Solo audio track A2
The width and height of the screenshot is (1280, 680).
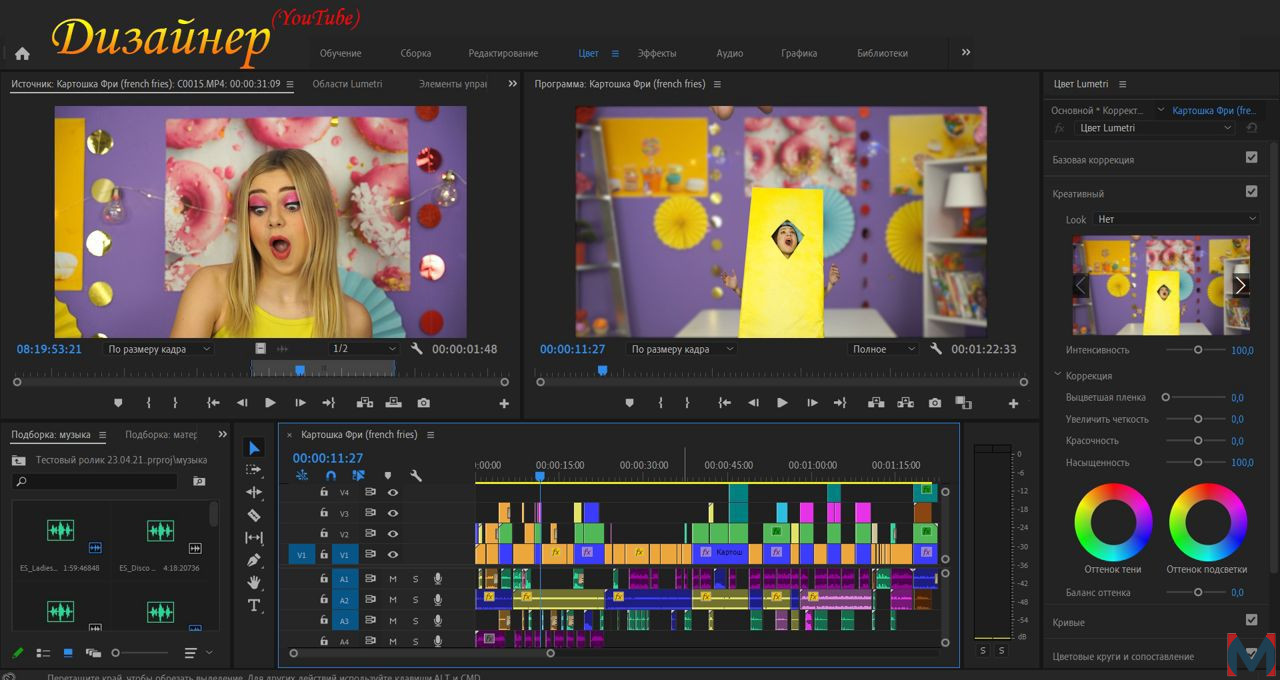[x=416, y=600]
